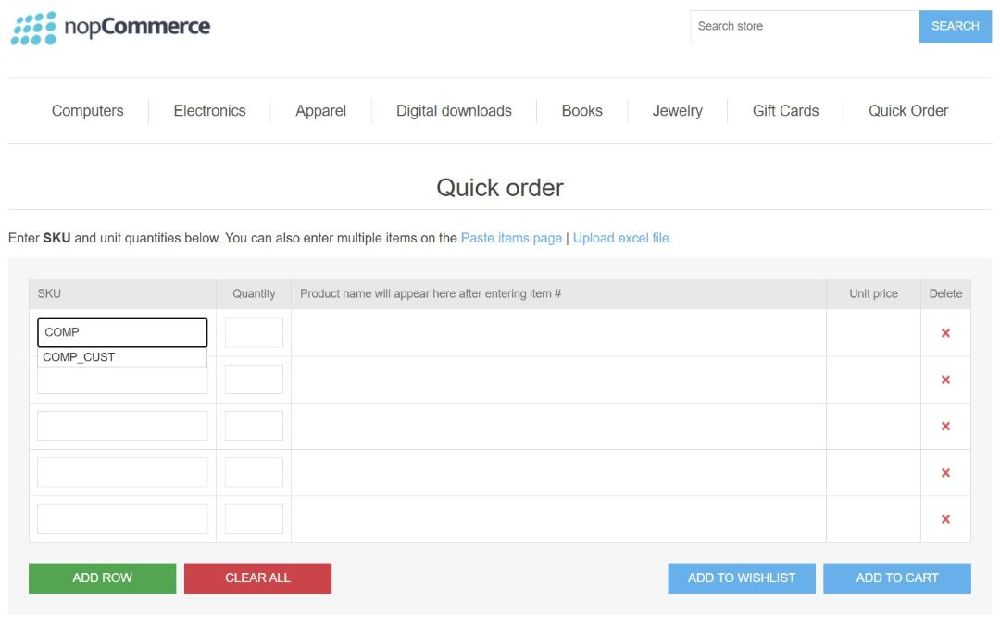The image size is (1000, 621).
Task: Click Add to Wishlist button
Action: [741, 578]
